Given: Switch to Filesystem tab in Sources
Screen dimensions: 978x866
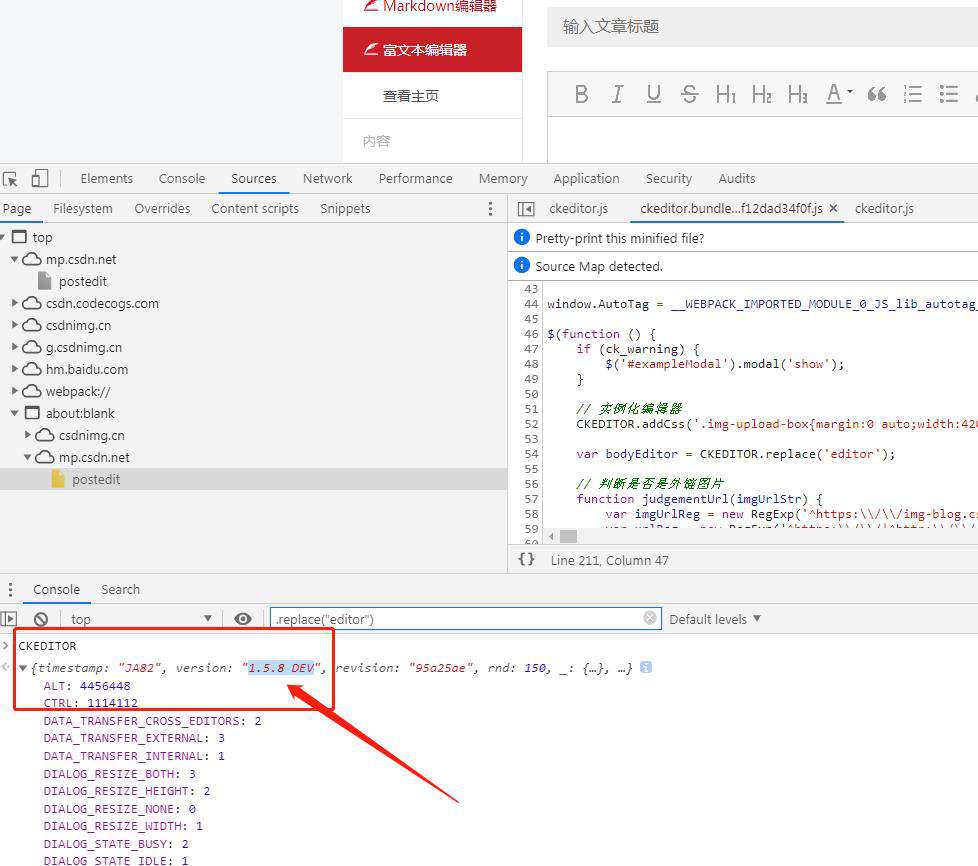Looking at the screenshot, I should pos(83,208).
